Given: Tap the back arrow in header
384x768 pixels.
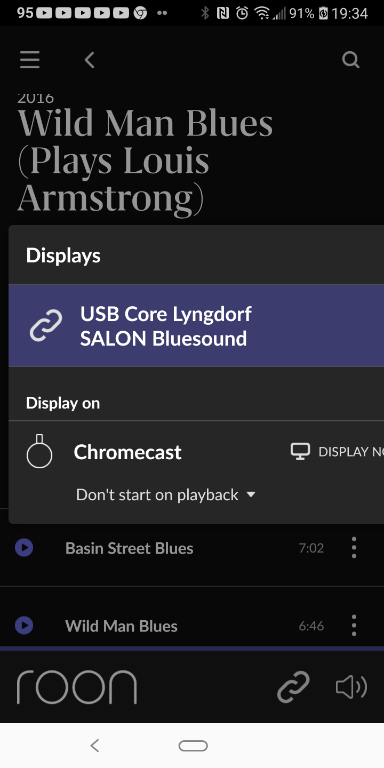Looking at the screenshot, I should (89, 60).
